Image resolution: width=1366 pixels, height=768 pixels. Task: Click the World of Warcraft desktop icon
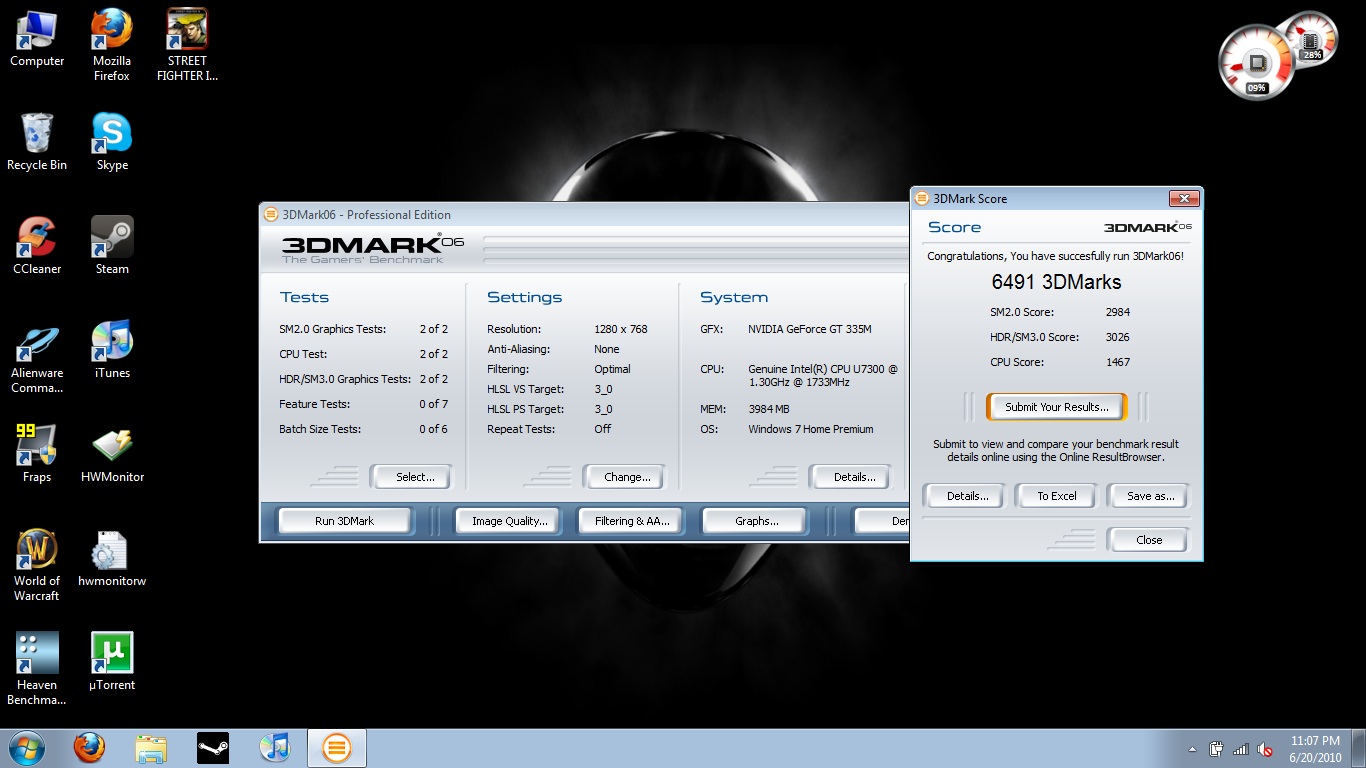[x=37, y=566]
